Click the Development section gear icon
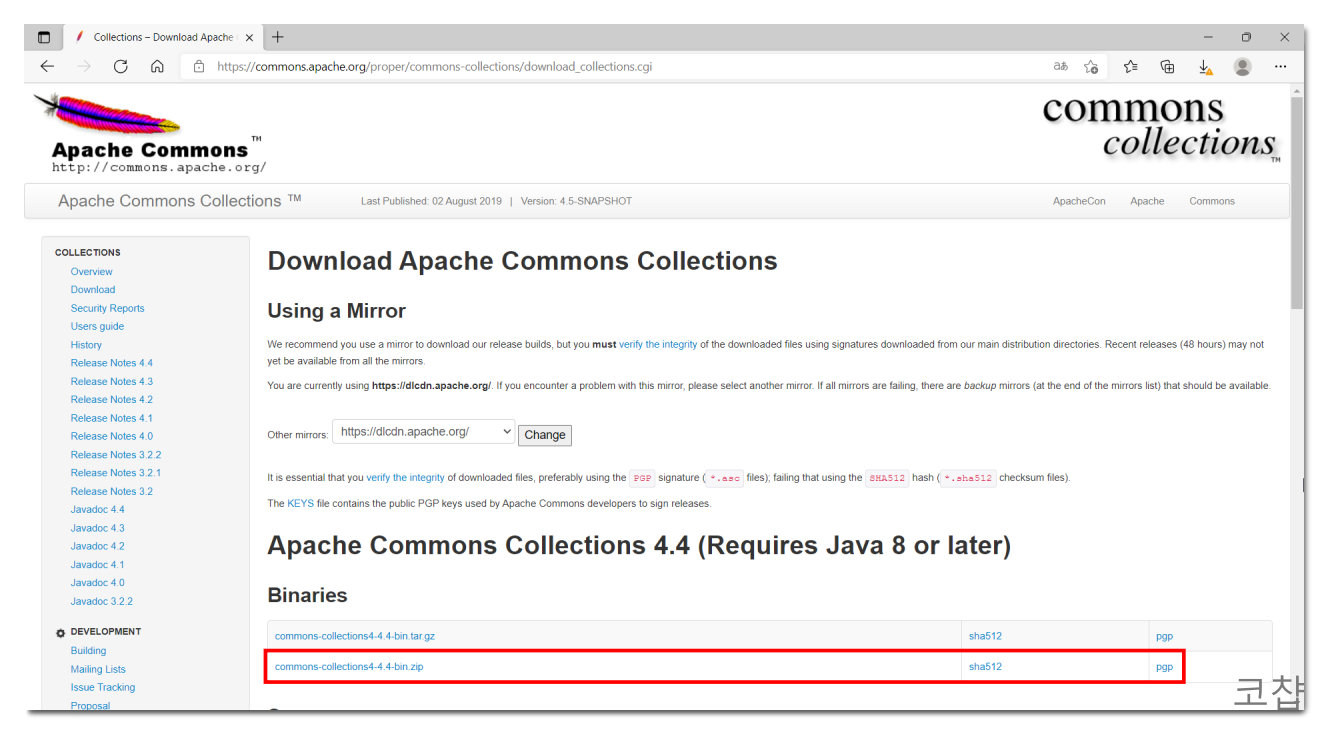 (x=60, y=633)
